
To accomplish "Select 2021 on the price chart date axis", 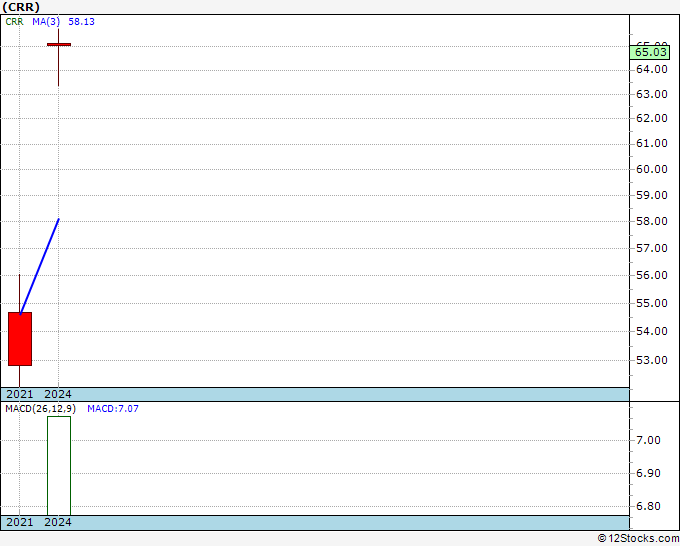I will click(x=20, y=394).
